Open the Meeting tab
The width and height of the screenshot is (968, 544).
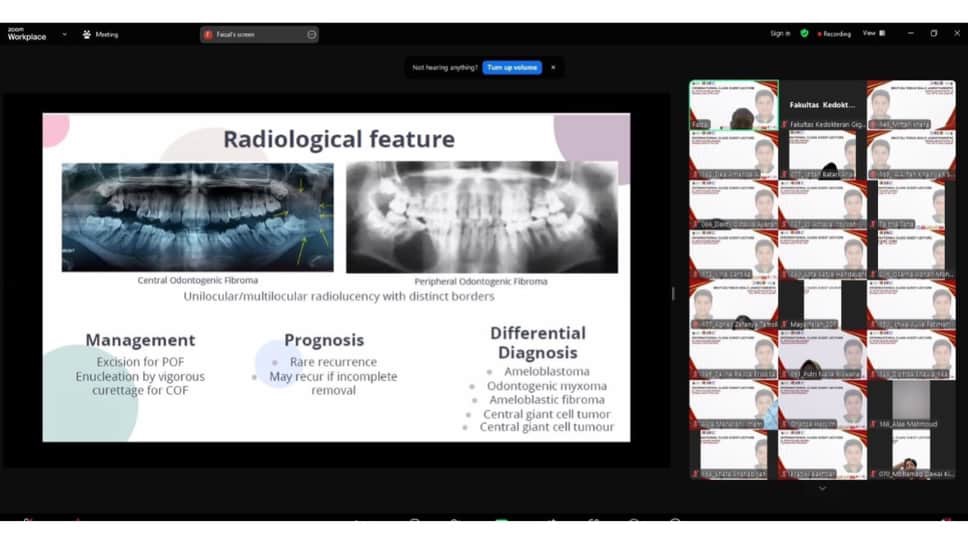(106, 34)
